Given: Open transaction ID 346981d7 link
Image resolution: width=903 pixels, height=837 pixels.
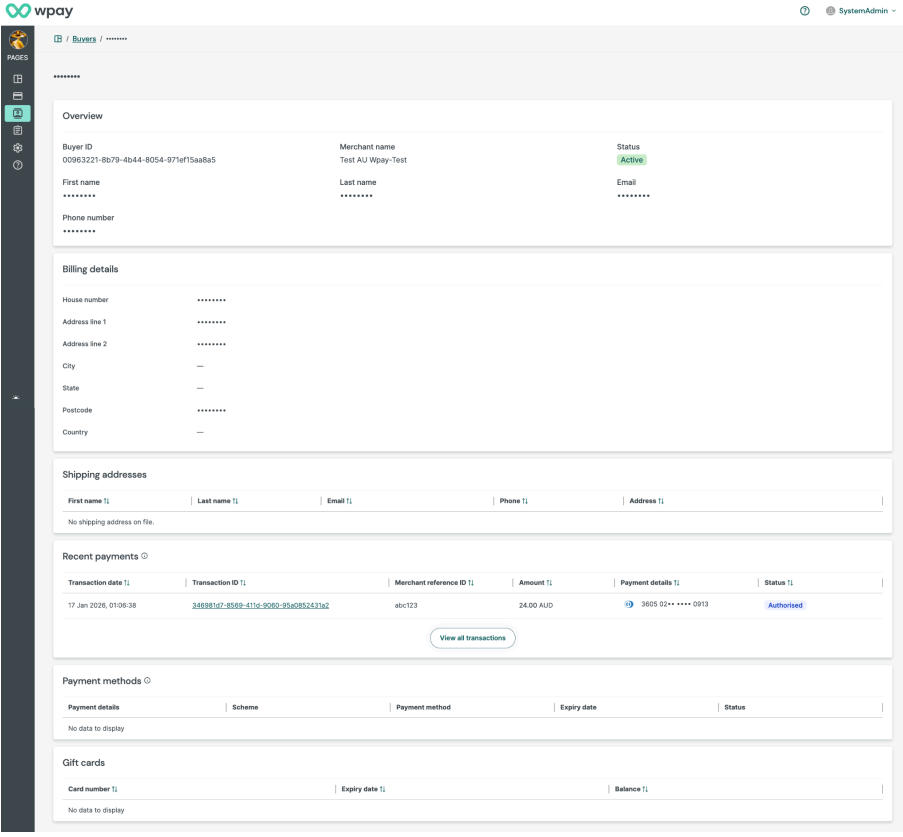Looking at the screenshot, I should pyautogui.click(x=260, y=605).
